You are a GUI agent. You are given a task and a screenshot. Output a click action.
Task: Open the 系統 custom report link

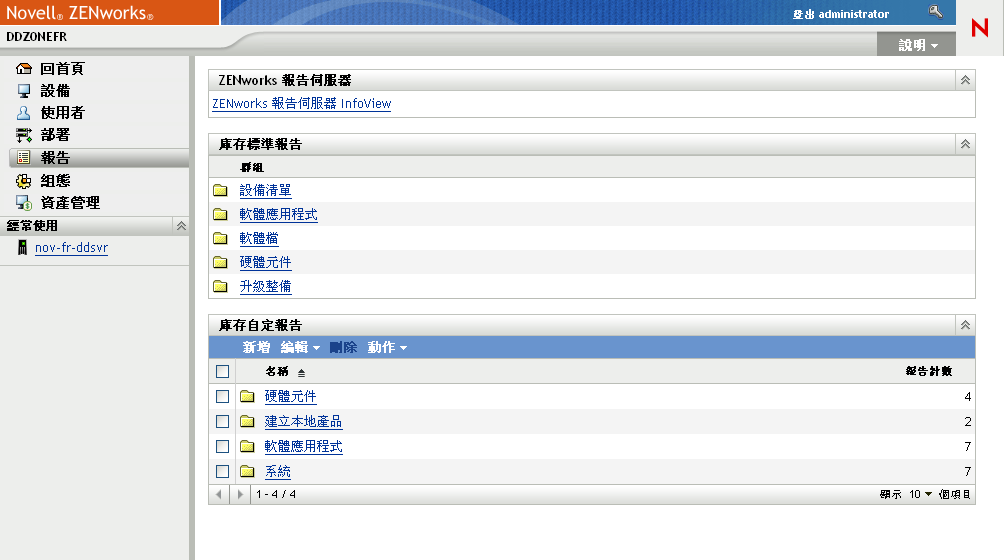(x=277, y=472)
